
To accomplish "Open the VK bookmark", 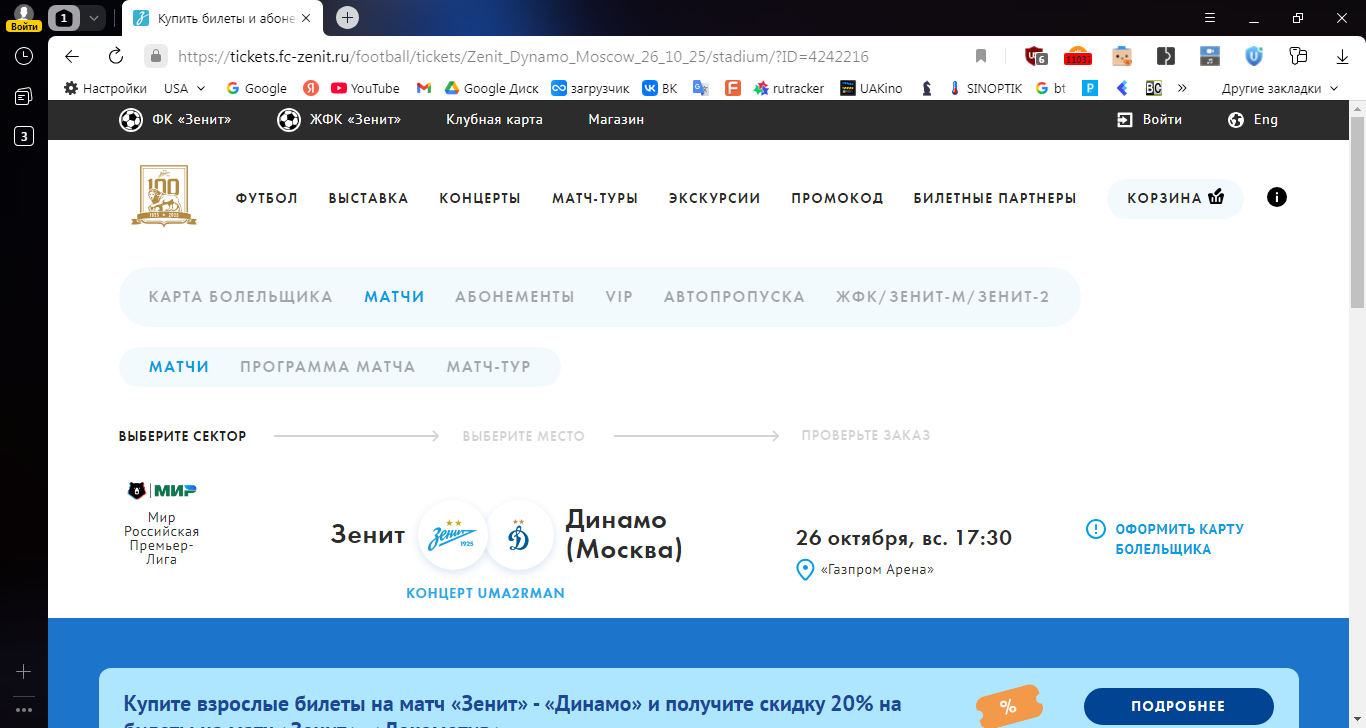I will point(660,88).
